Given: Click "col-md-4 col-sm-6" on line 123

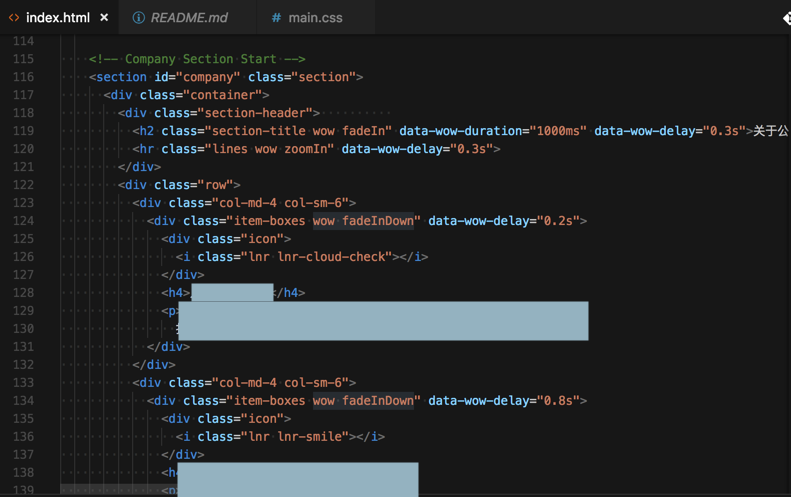Looking at the screenshot, I should click(x=280, y=203).
